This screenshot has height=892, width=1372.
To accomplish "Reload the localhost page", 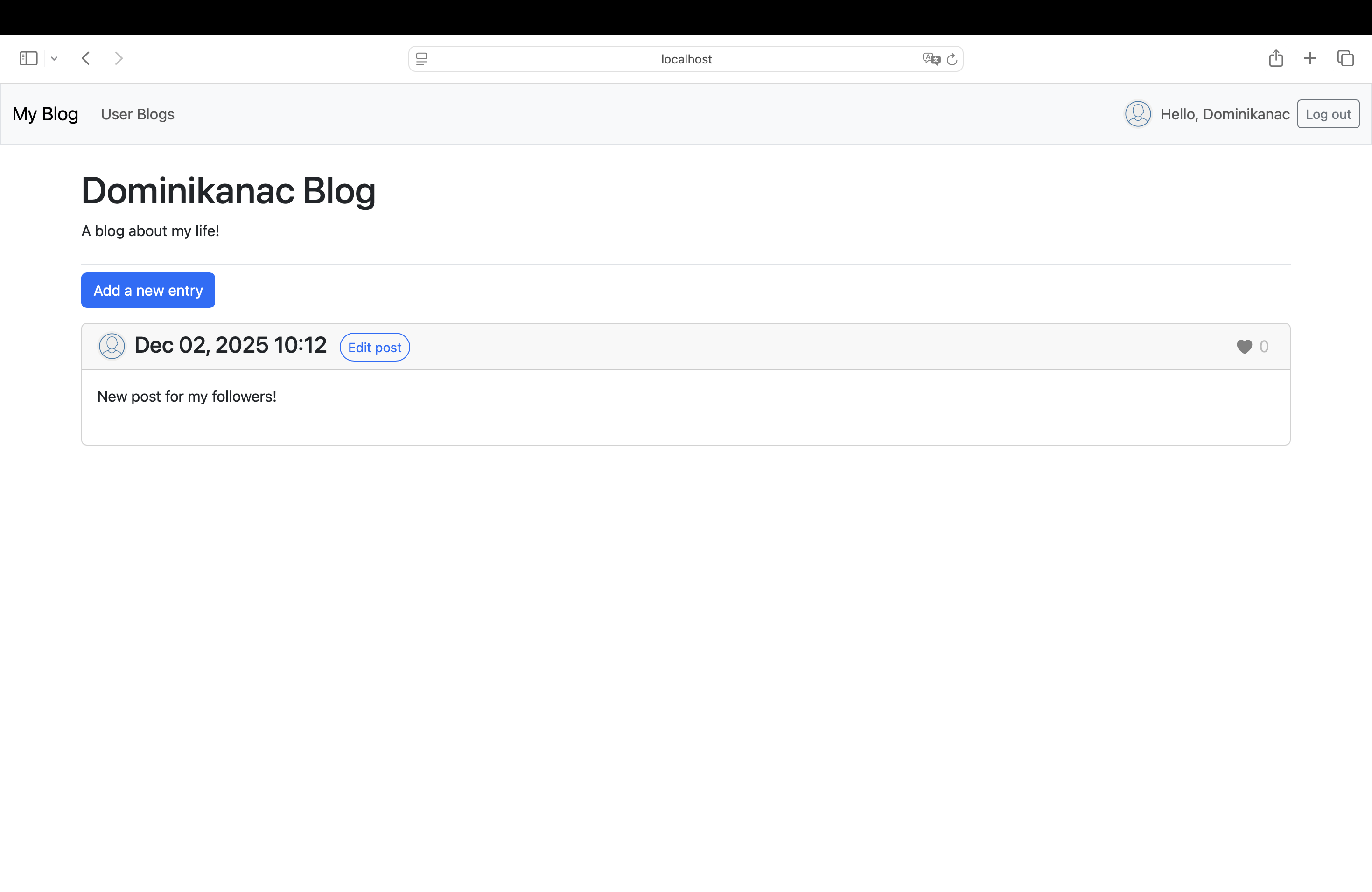I will pos(952,58).
